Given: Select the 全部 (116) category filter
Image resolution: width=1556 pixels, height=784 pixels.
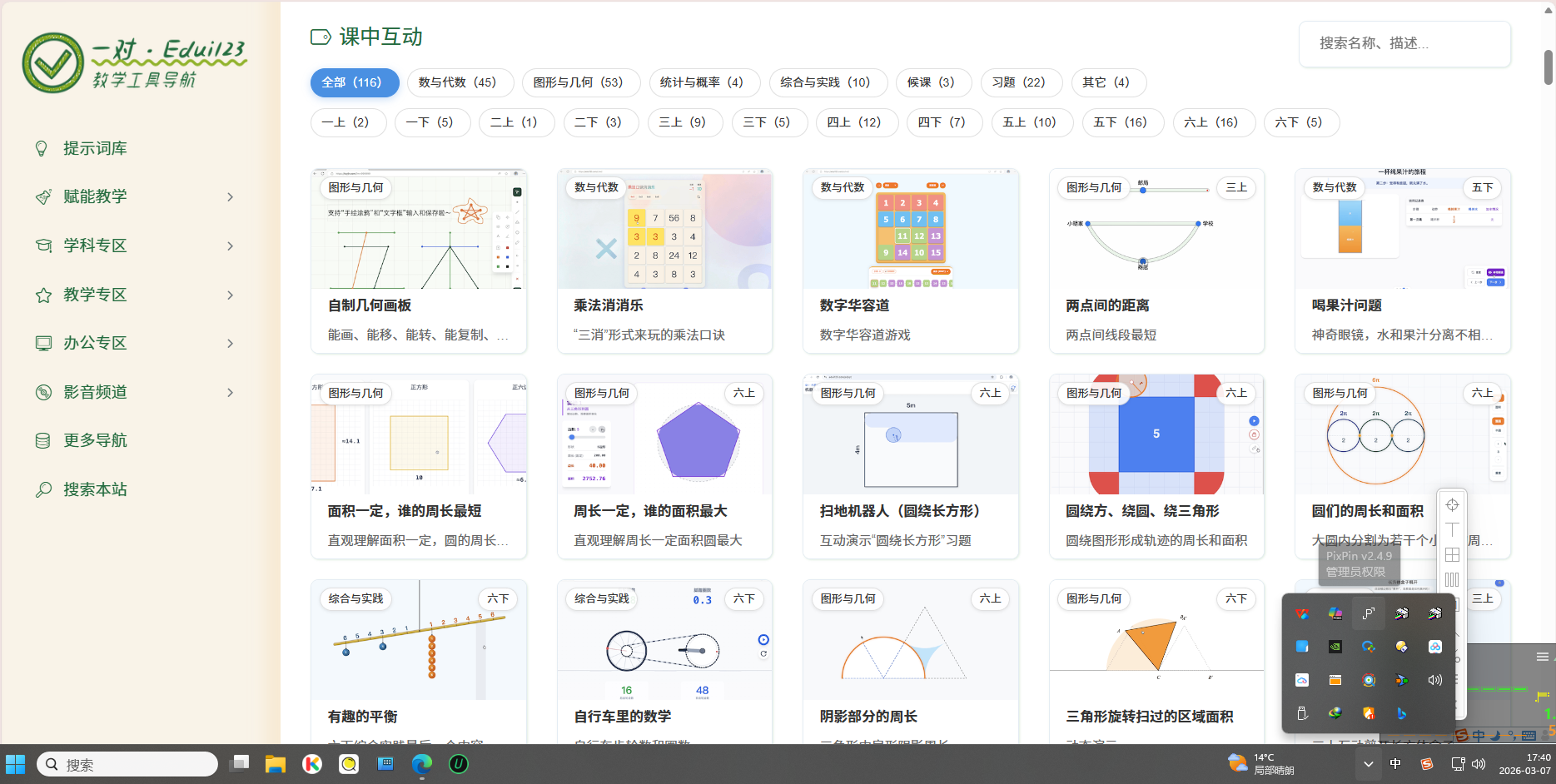Looking at the screenshot, I should (354, 82).
